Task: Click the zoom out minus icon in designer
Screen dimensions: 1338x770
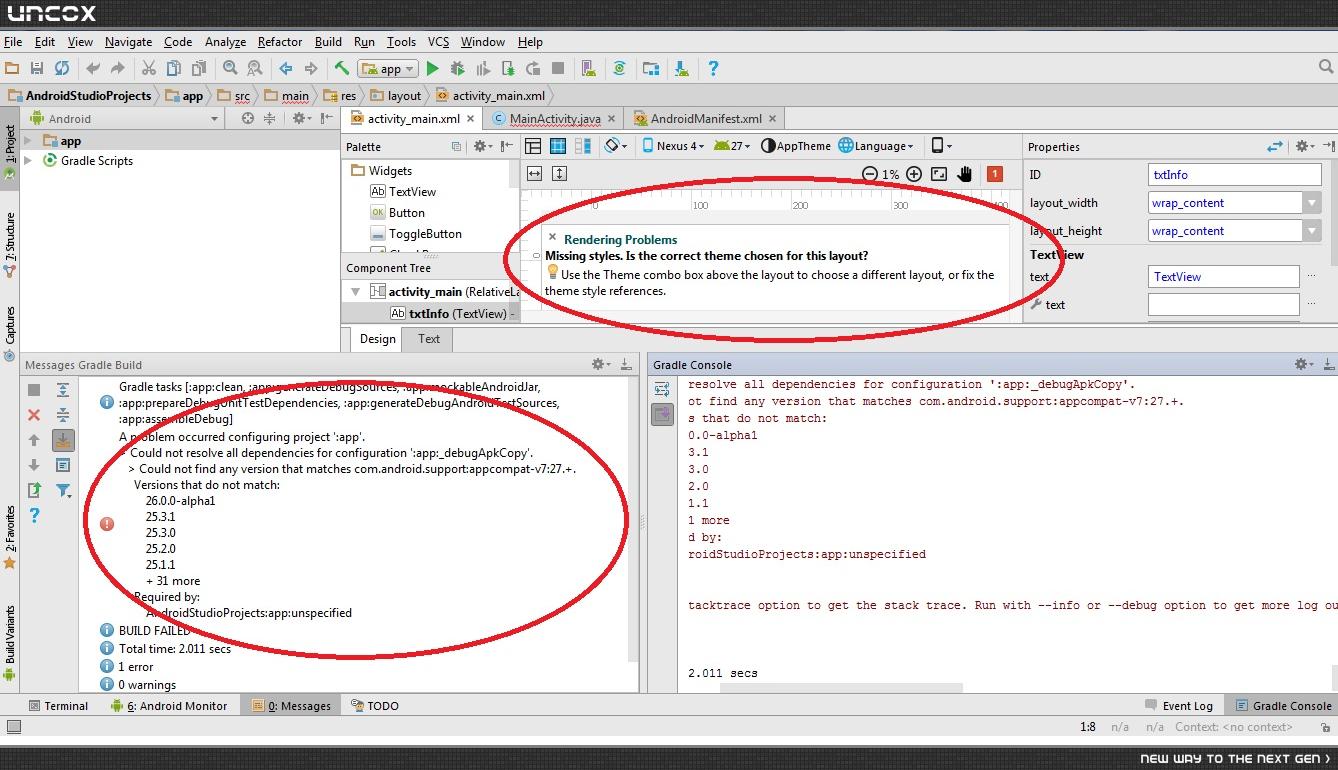Action: (x=870, y=174)
